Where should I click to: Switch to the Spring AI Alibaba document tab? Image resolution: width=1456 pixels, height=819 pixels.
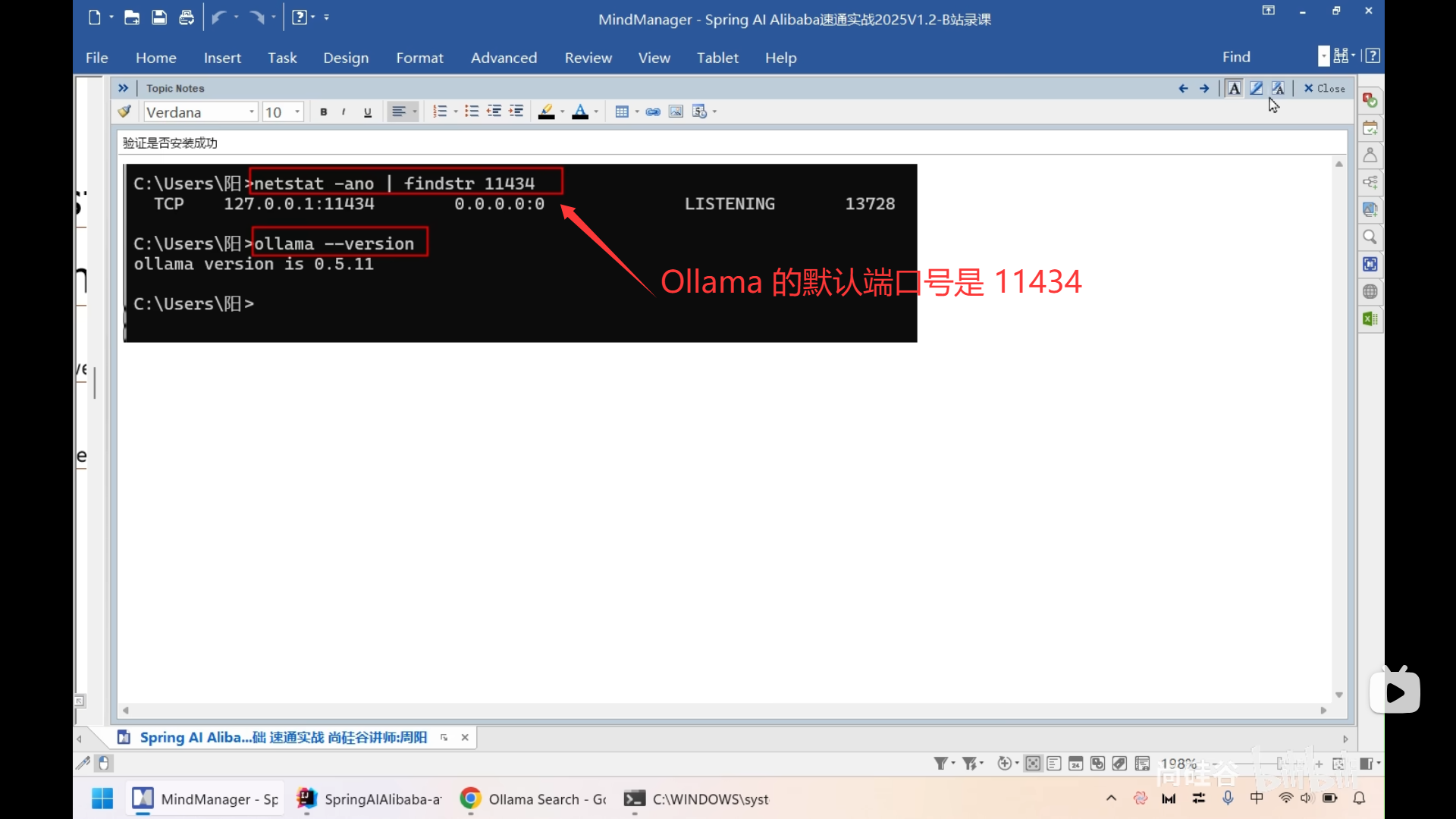282,737
